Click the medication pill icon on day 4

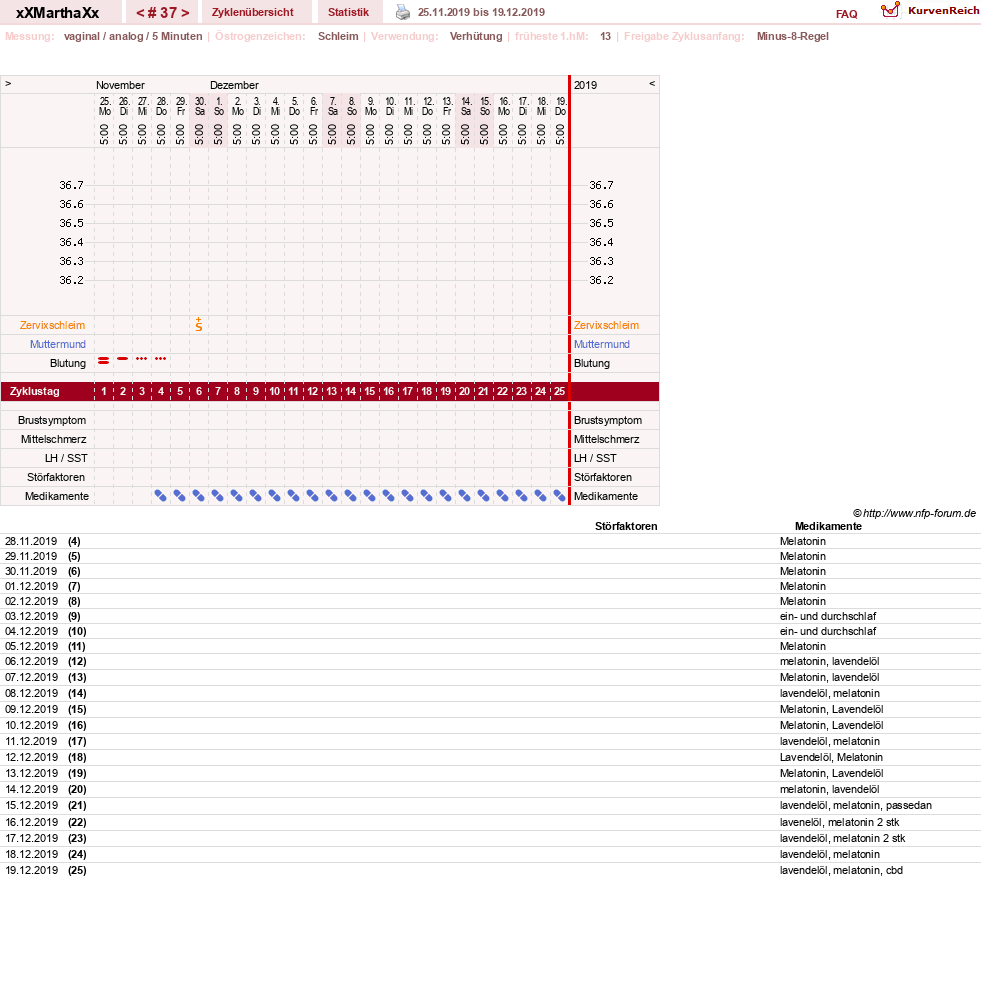[x=161, y=496]
